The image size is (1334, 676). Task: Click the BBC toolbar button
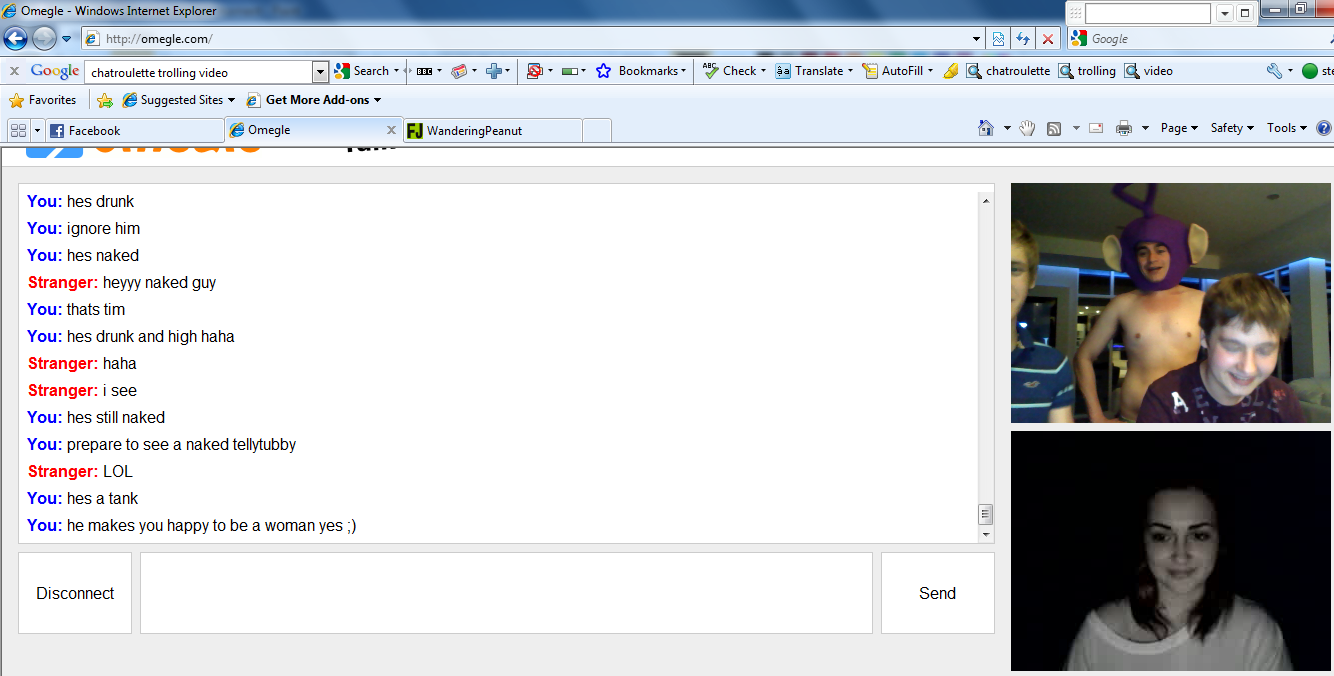pos(424,71)
